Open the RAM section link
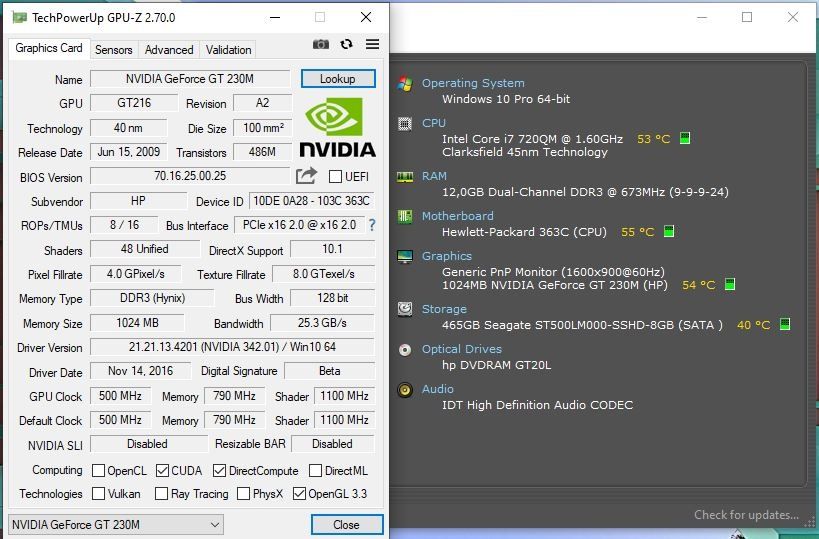Viewport: 819px width, 539px height. point(435,176)
